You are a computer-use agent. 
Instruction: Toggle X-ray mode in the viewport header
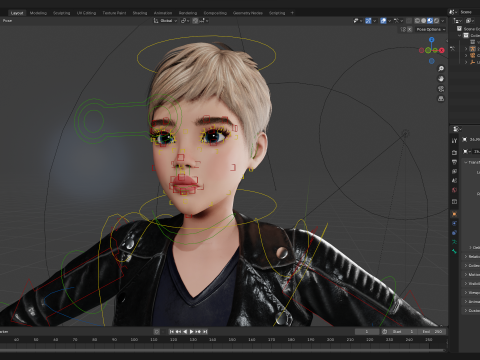pos(409,21)
